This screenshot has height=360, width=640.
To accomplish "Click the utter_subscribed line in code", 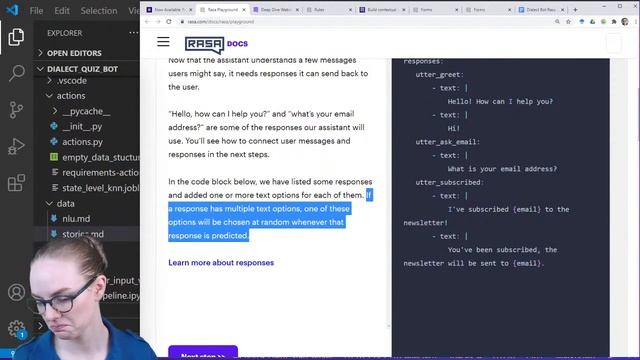I will 449,182.
